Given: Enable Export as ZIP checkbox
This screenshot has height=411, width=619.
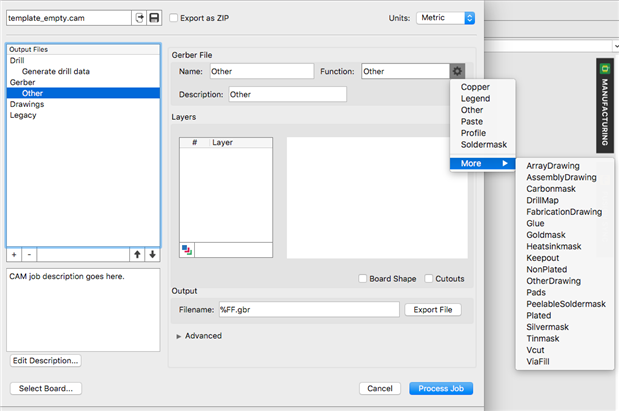Looking at the screenshot, I should click(174, 18).
